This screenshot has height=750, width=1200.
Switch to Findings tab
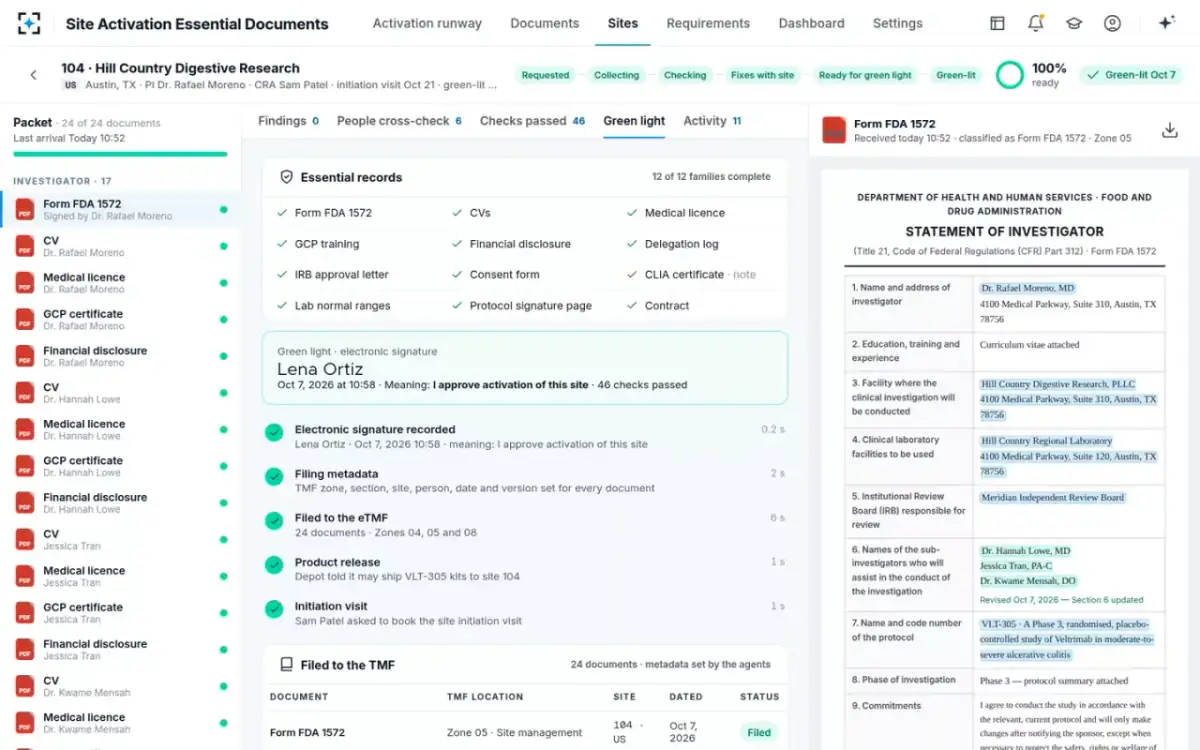288,121
